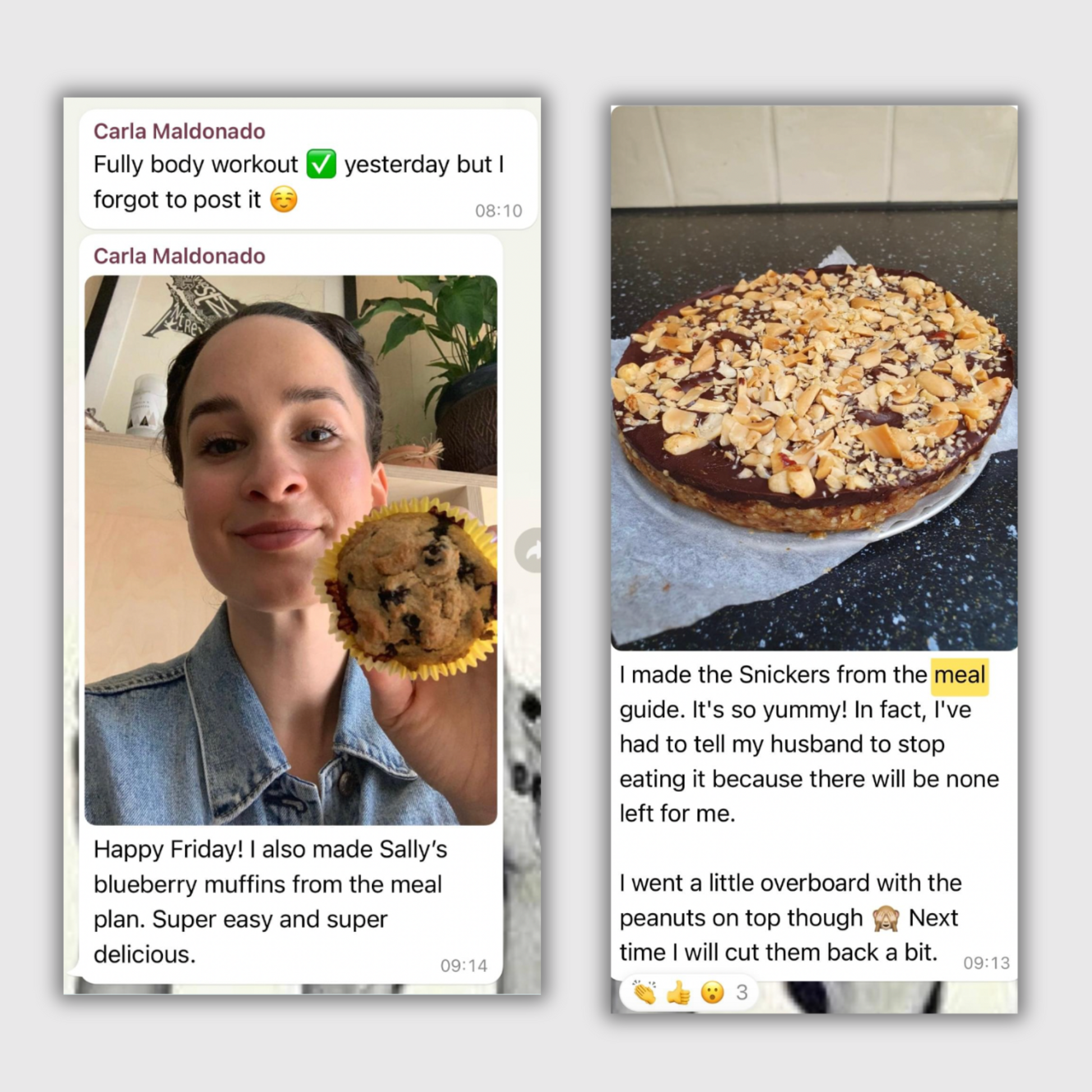Click the green checkmark emoji in message

(321, 164)
